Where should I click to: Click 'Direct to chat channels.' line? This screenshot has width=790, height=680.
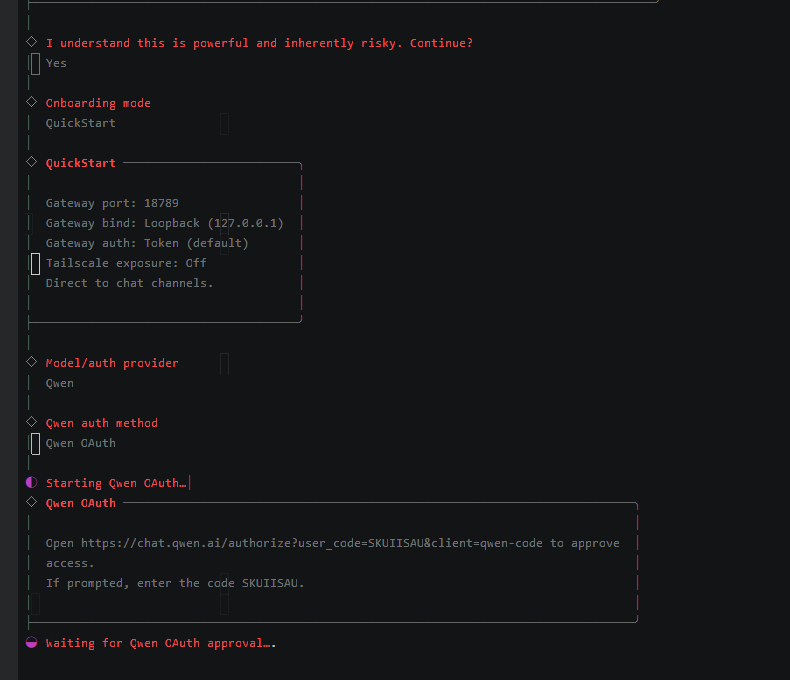click(x=129, y=283)
